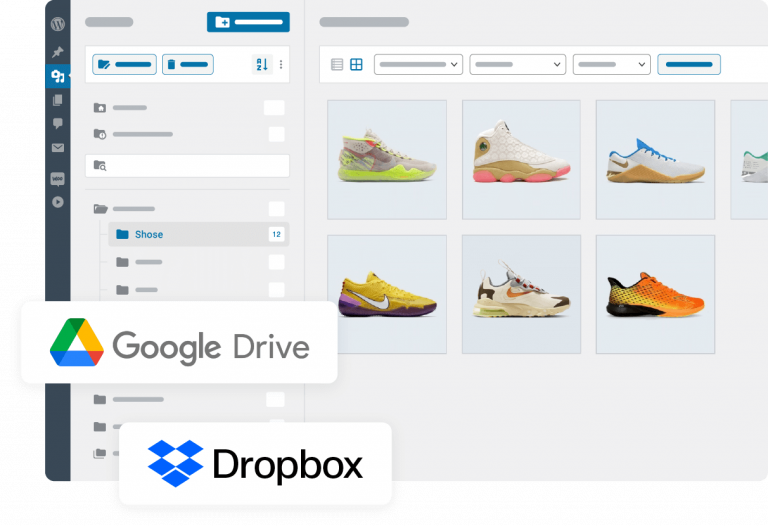Select the home folder row
The image size is (768, 526).
click(x=189, y=108)
